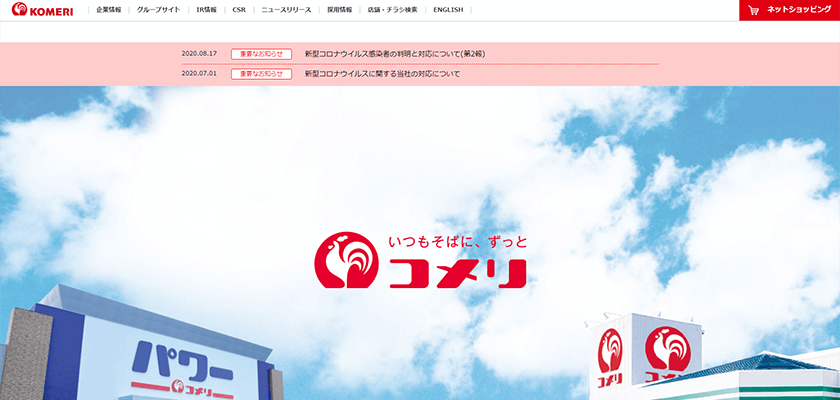Click the KOMERI logo in the header
840x400 pixels.
(x=42, y=10)
